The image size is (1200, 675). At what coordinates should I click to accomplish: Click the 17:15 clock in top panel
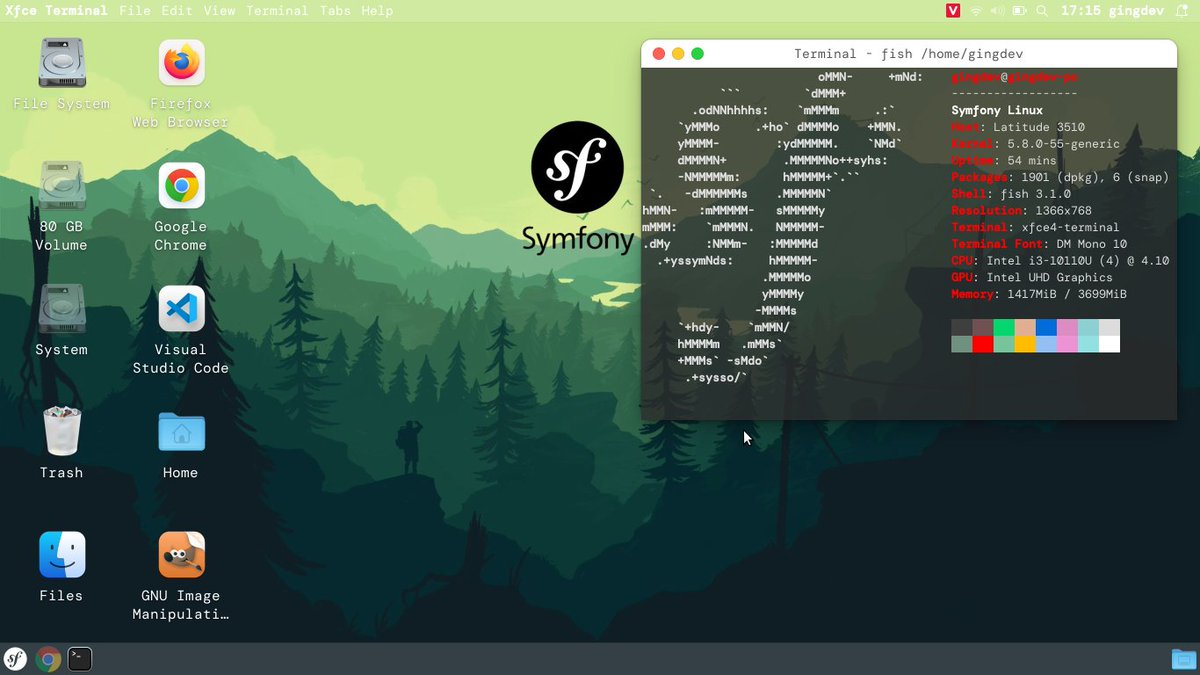pyautogui.click(x=1081, y=11)
